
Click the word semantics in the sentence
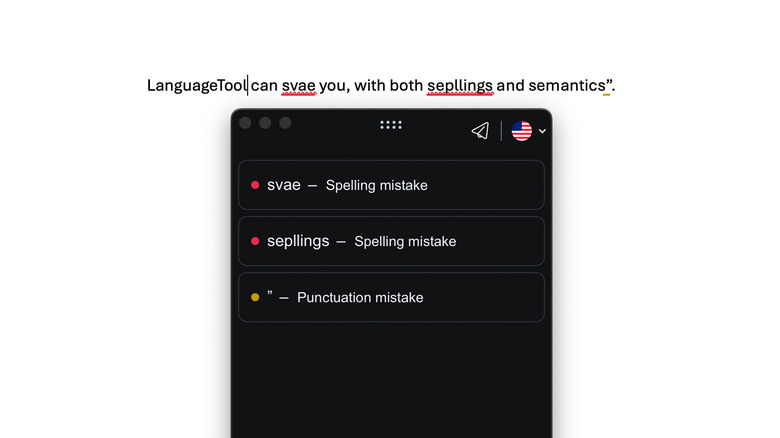pos(566,86)
